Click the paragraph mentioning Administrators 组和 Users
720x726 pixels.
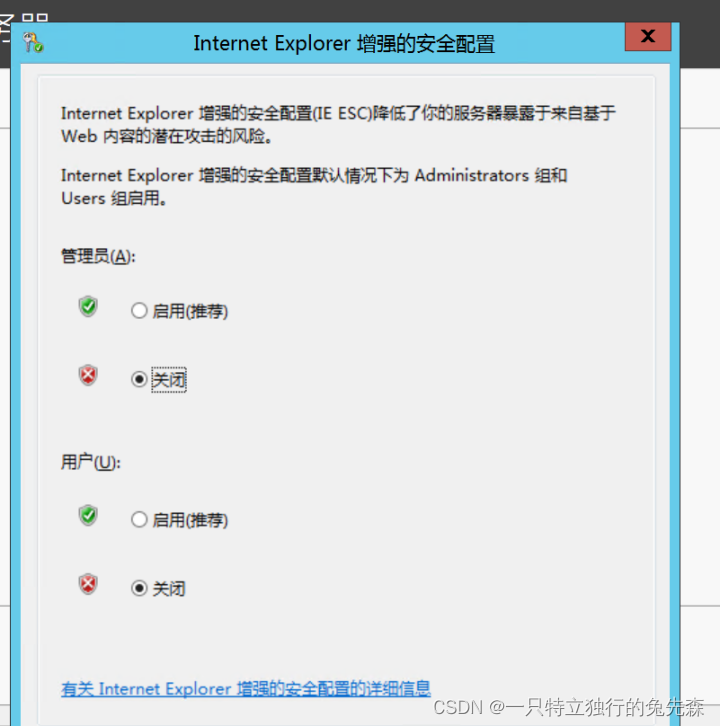[314, 187]
